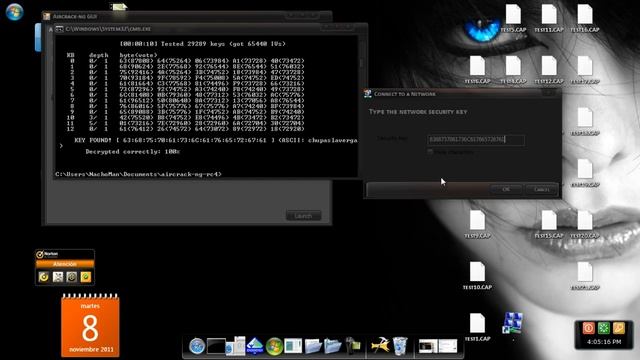Select the TEST18.CAP desktop file
The width and height of the screenshot is (640, 360).
click(585, 122)
